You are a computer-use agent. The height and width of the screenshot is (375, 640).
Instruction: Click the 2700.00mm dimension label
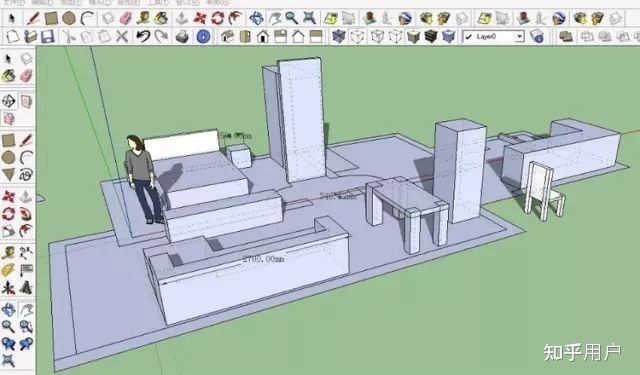coord(263,259)
